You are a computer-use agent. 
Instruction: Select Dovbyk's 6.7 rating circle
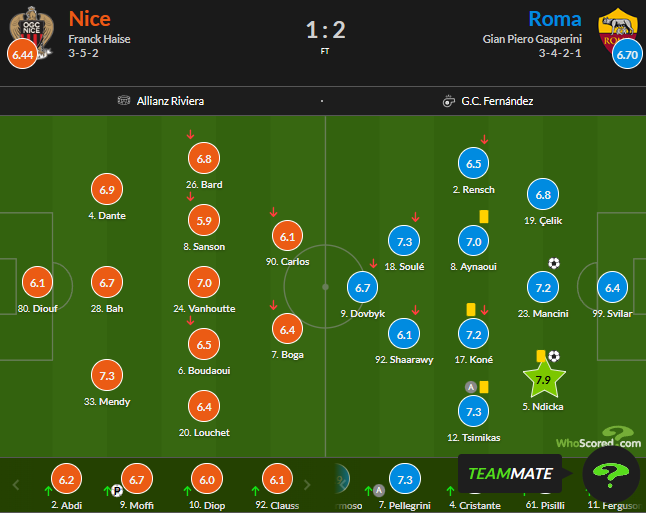[362, 289]
